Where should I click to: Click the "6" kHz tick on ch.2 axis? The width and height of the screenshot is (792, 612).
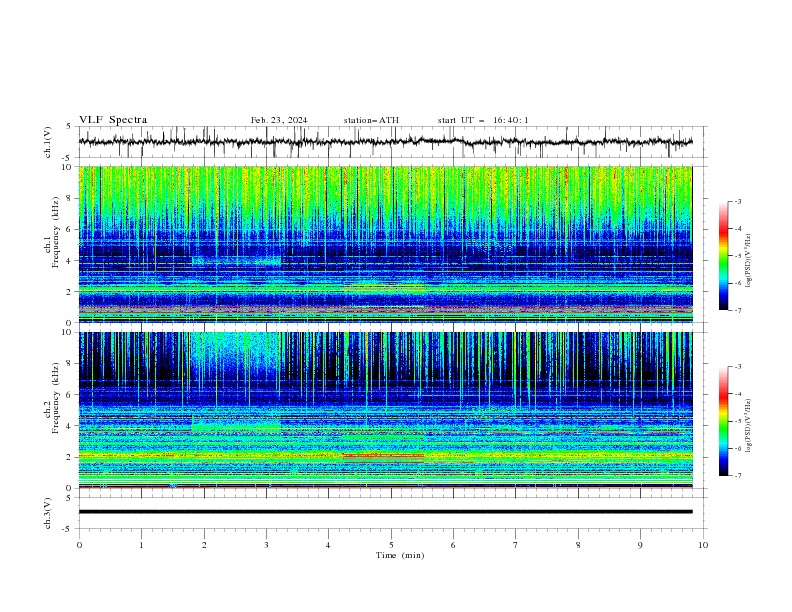(71, 395)
